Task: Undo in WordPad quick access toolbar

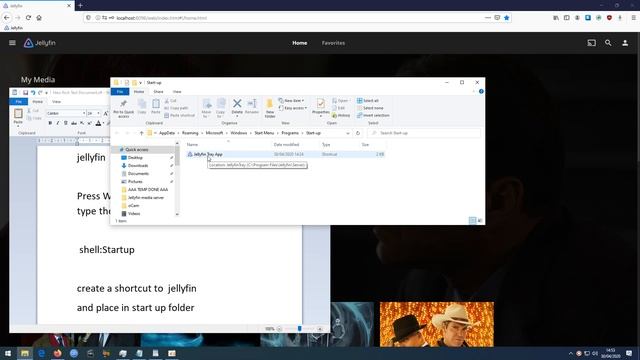Action: [x=33, y=93]
